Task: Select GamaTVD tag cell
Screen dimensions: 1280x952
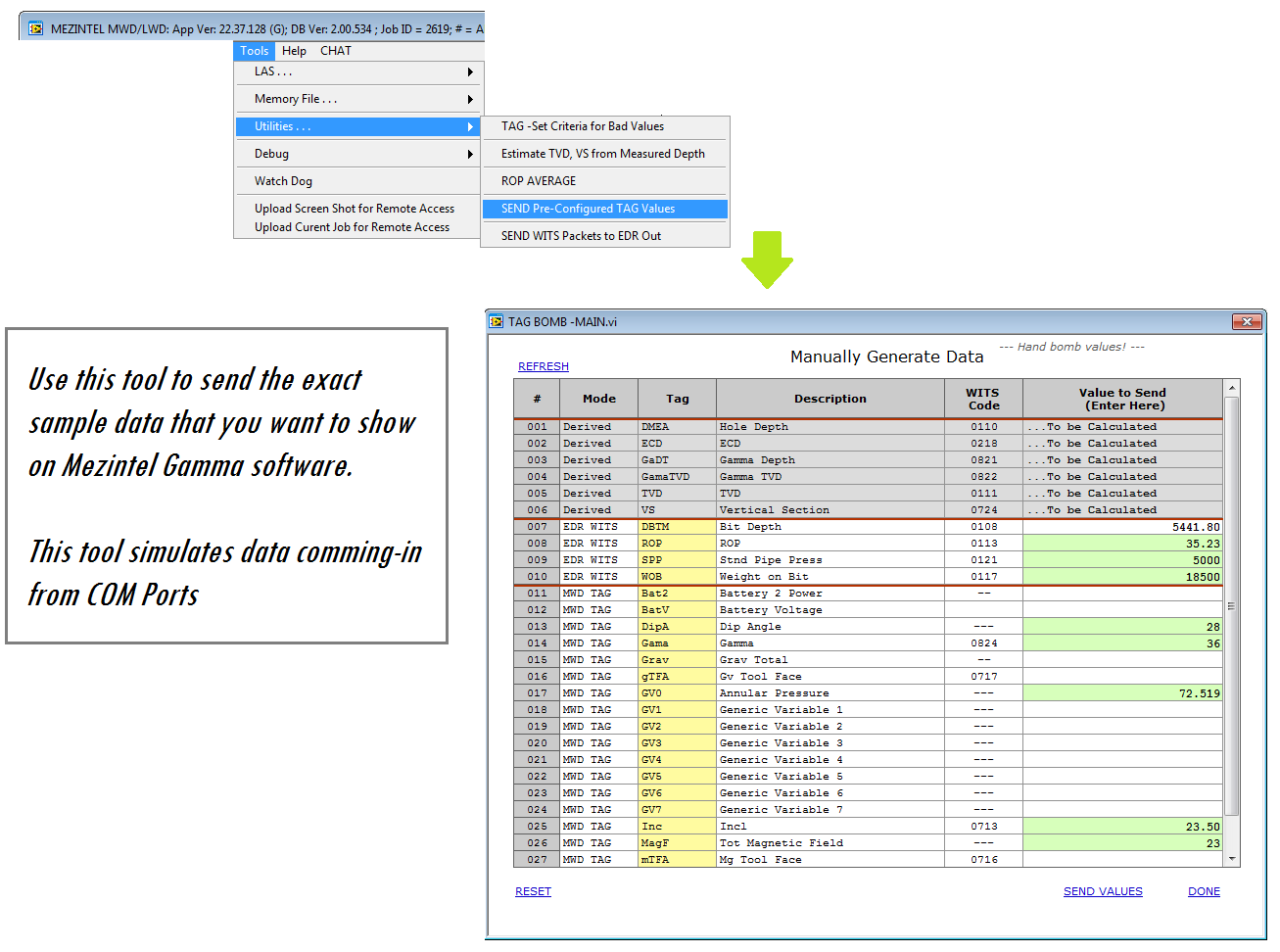Action: [677, 477]
